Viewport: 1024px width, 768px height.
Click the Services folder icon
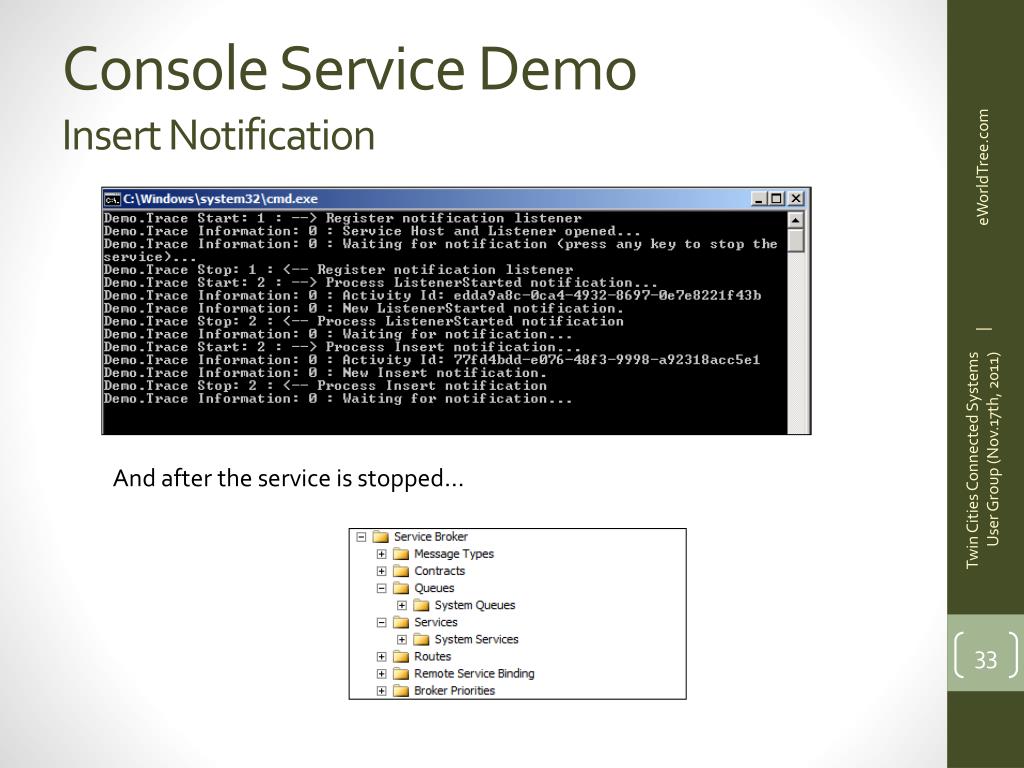pyautogui.click(x=401, y=622)
